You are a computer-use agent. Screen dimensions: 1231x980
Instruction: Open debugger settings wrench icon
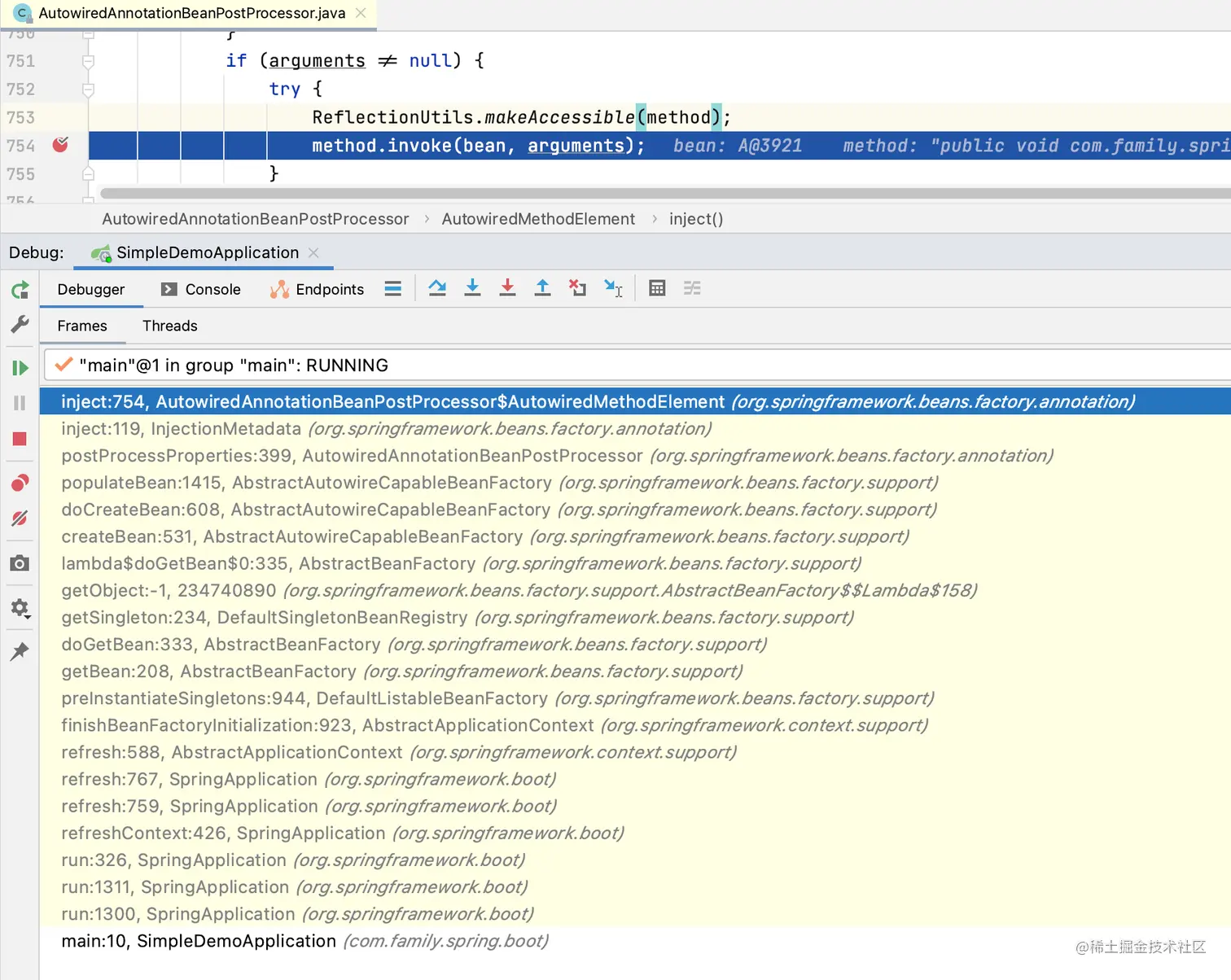(20, 324)
